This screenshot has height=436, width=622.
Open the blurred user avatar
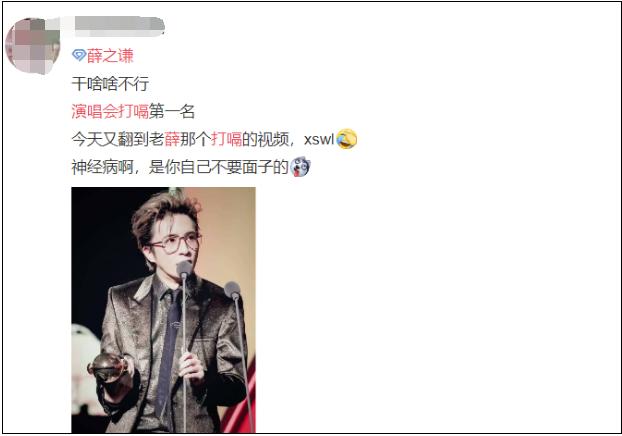click(x=32, y=46)
